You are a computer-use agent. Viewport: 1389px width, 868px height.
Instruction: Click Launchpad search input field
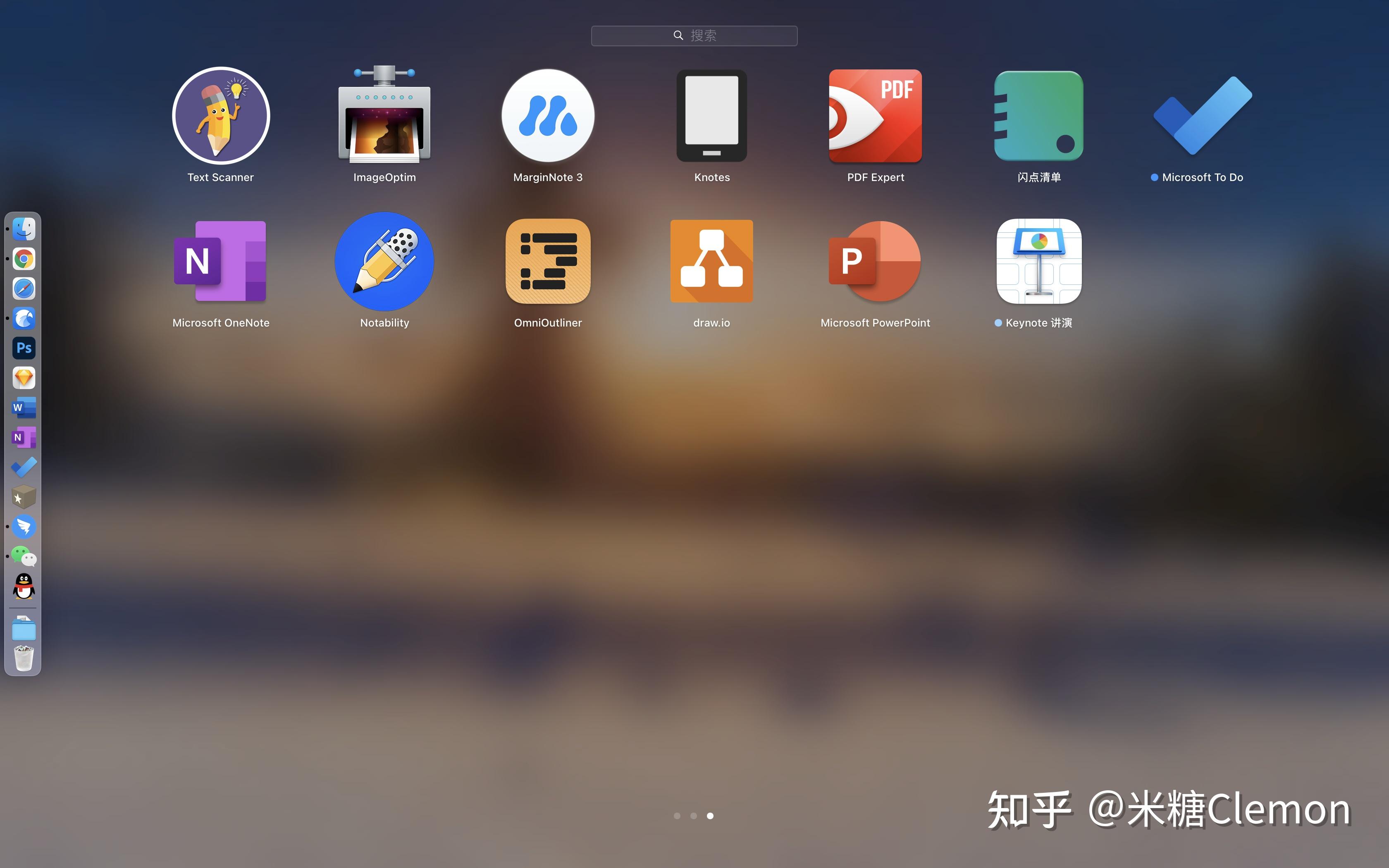695,36
